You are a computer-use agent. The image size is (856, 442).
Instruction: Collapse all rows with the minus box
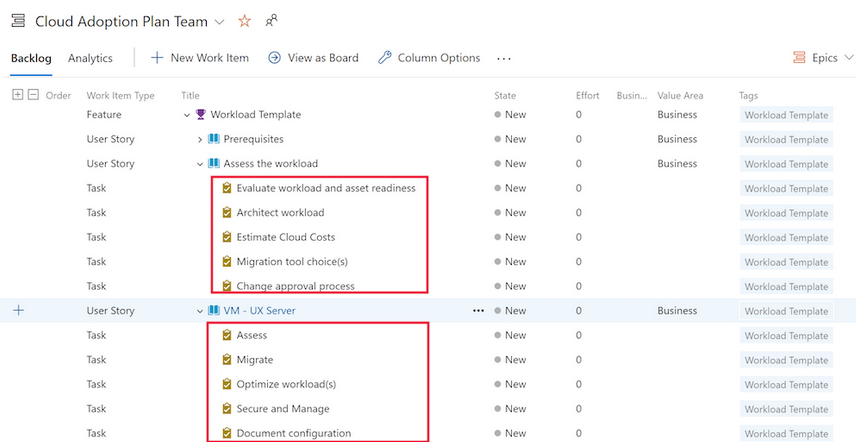pyautogui.click(x=33, y=95)
